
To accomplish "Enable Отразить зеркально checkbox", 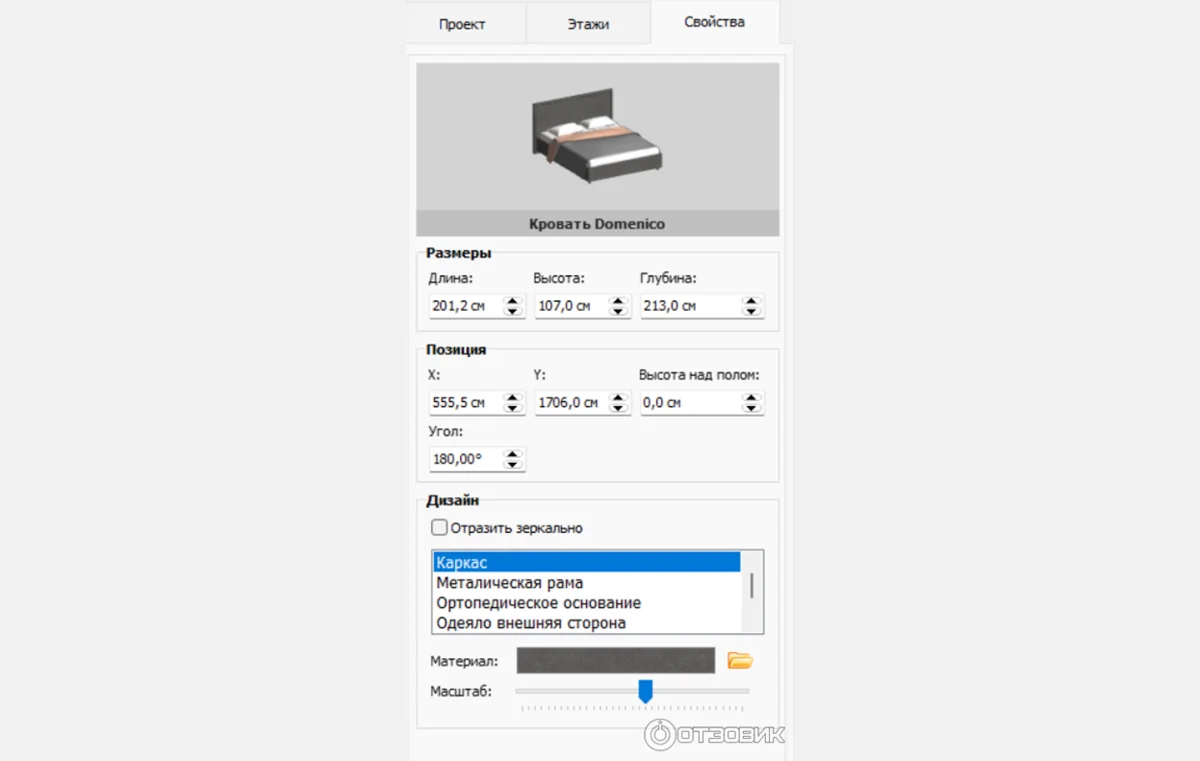I will (439, 528).
